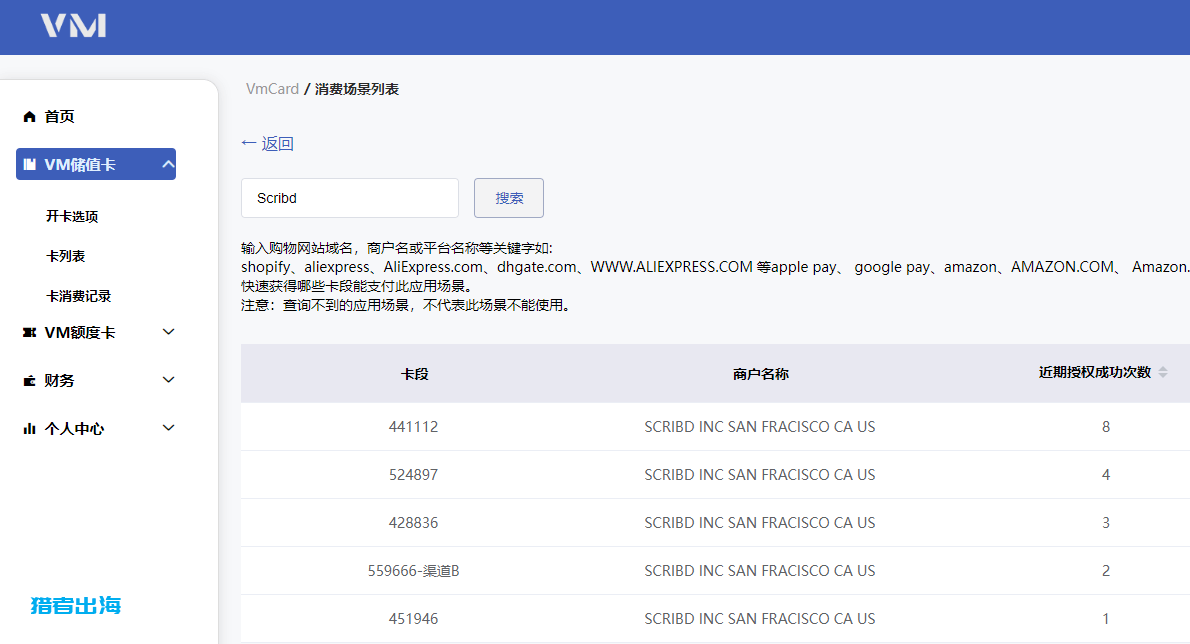1190x644 pixels.
Task: Click card segment 441112 cell
Action: point(414,426)
